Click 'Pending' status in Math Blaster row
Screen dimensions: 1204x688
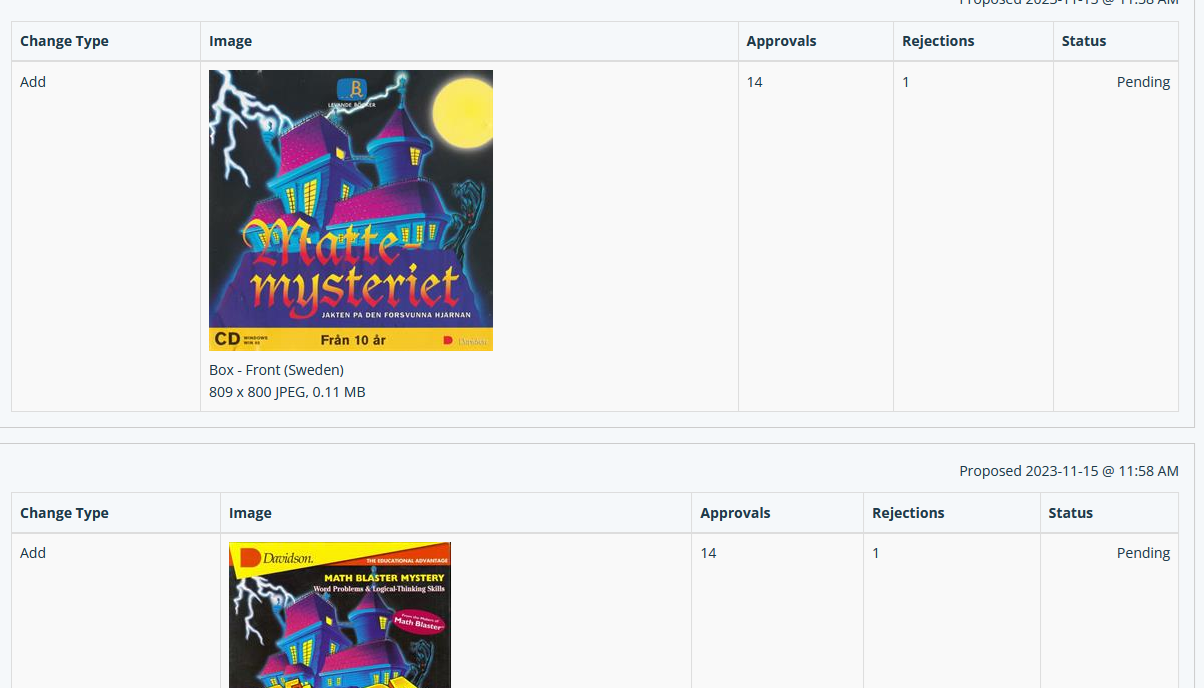1143,553
